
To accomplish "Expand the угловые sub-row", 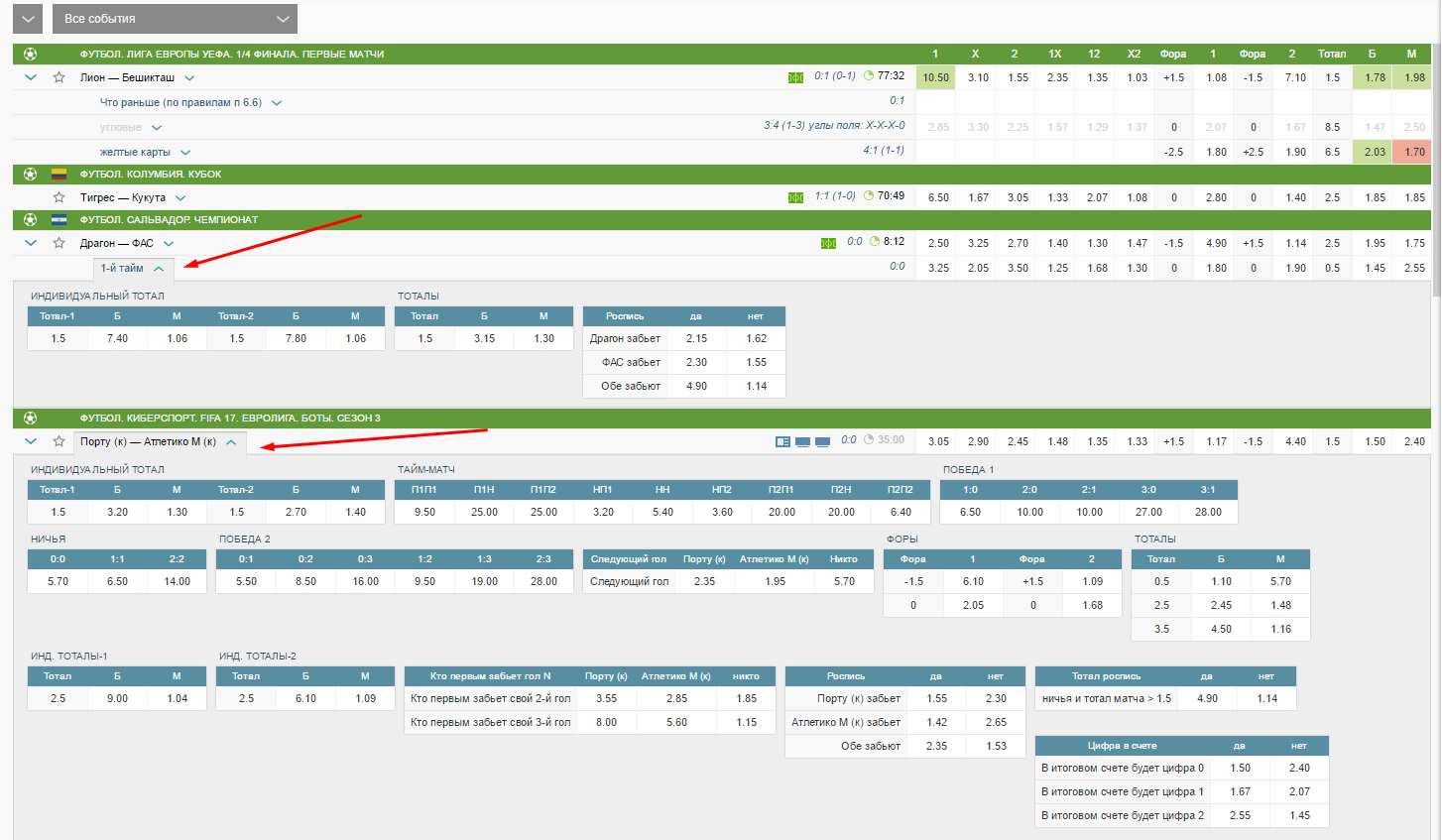I will pyautogui.click(x=157, y=128).
